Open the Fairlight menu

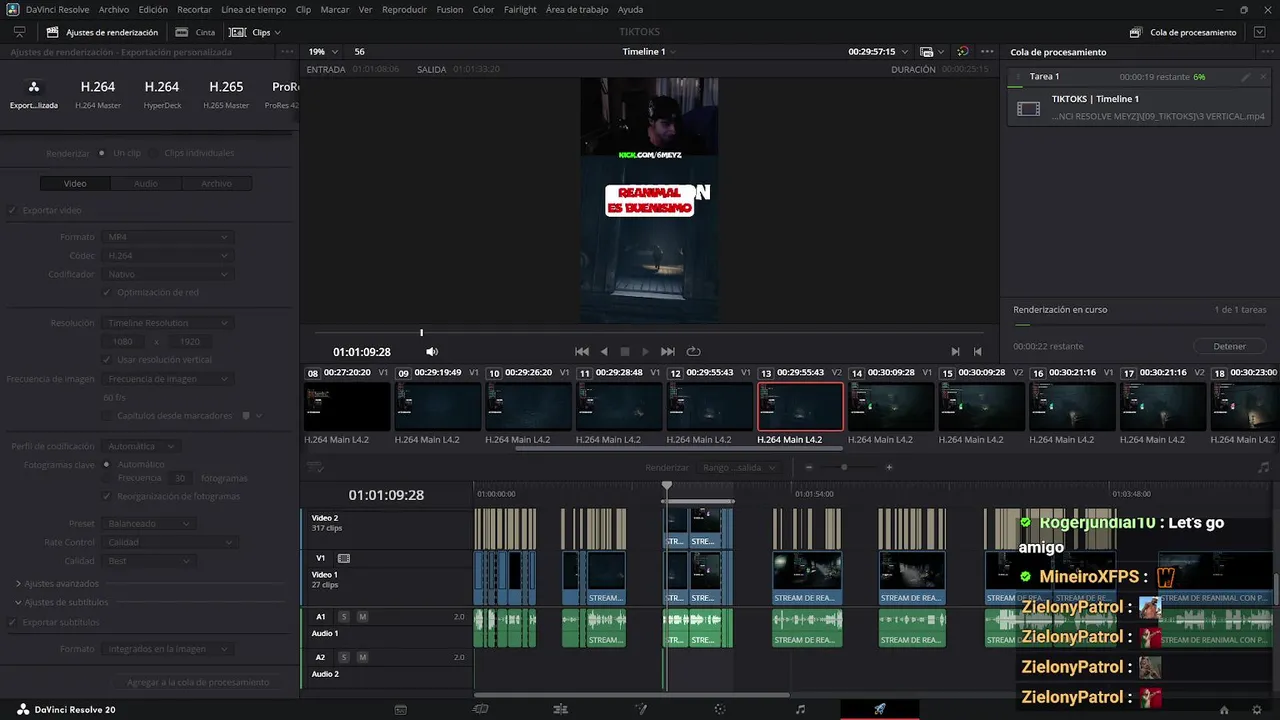[520, 9]
